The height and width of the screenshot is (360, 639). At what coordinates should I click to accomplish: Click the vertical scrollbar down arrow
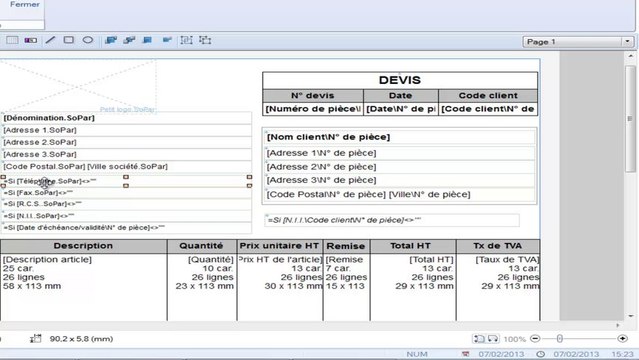pyautogui.click(x=630, y=316)
